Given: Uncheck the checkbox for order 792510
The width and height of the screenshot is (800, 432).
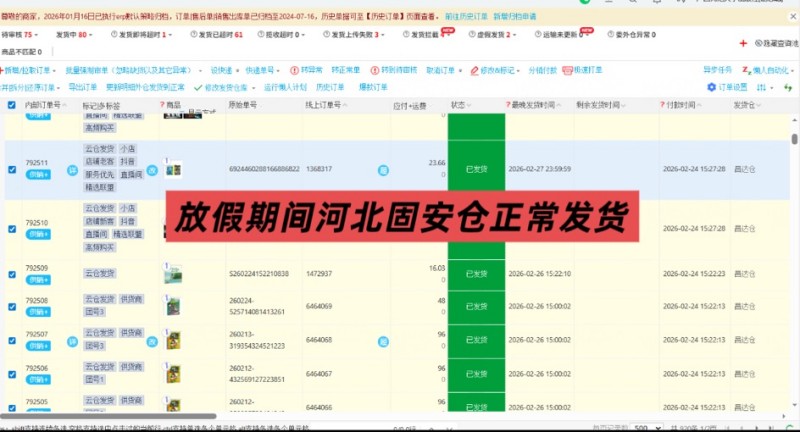Looking at the screenshot, I should coord(12,229).
